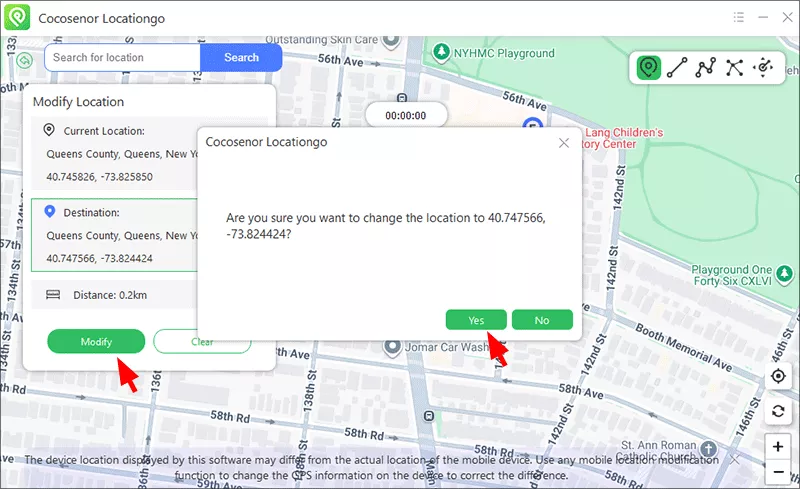800x489 pixels.
Task: Select the jump teleport mode icon
Action: click(734, 67)
